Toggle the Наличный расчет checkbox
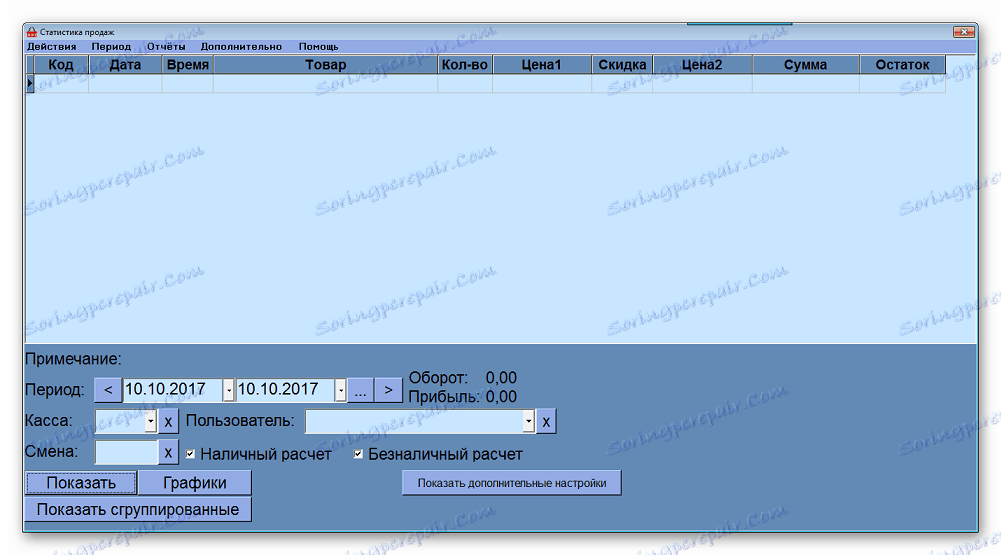Image resolution: width=1001 pixels, height=555 pixels. coord(190,454)
